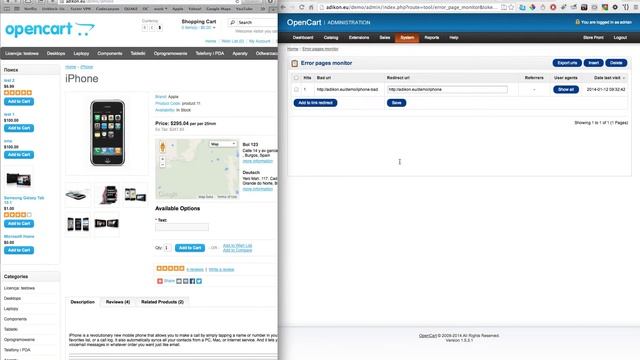Viewport: 640px width, 360px height.
Task: Click the Redirect url input field
Action: pos(447,89)
